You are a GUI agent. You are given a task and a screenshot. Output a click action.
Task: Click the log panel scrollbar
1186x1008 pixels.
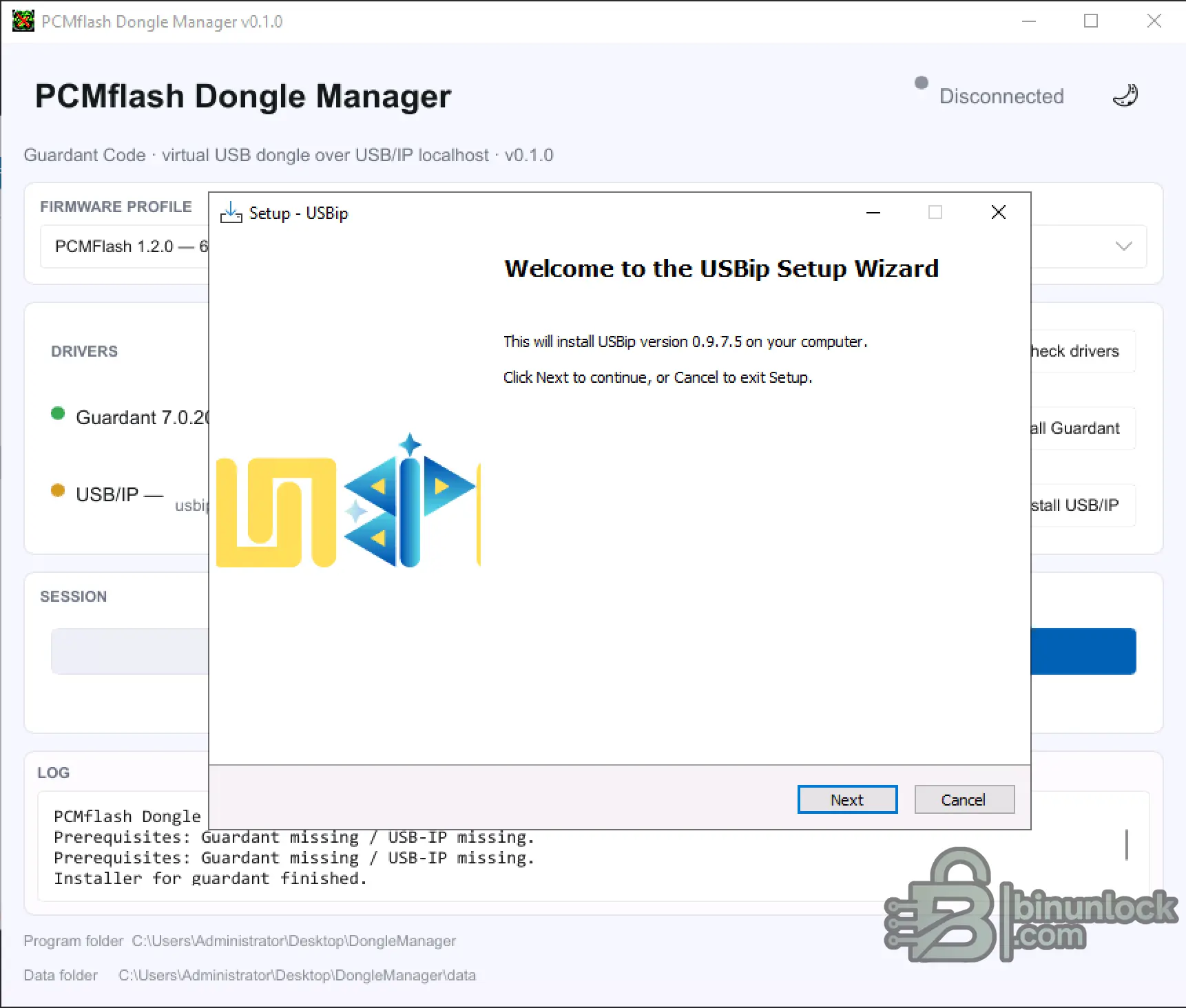[1127, 844]
